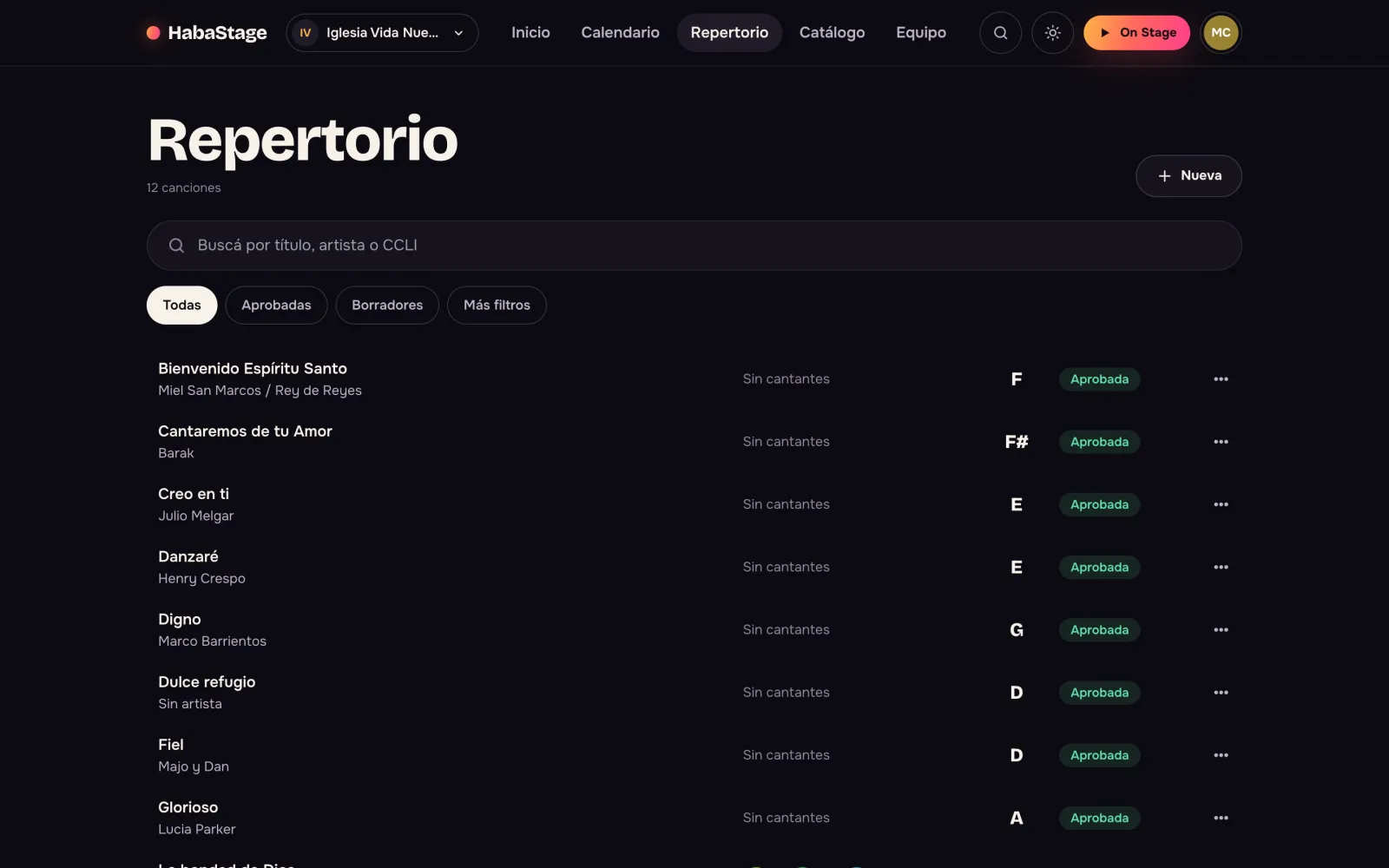Screen dimensions: 1389x868
Task: Click Sin cantantes for Danzaré
Action: 786,568
